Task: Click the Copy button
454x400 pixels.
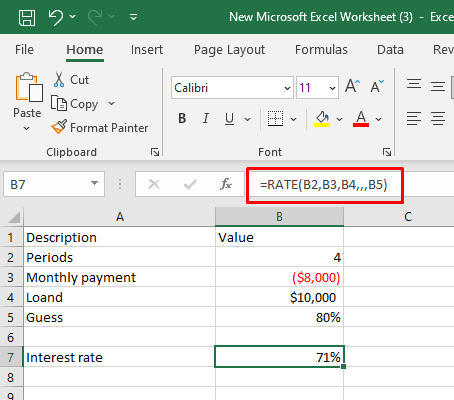Action: point(75,104)
